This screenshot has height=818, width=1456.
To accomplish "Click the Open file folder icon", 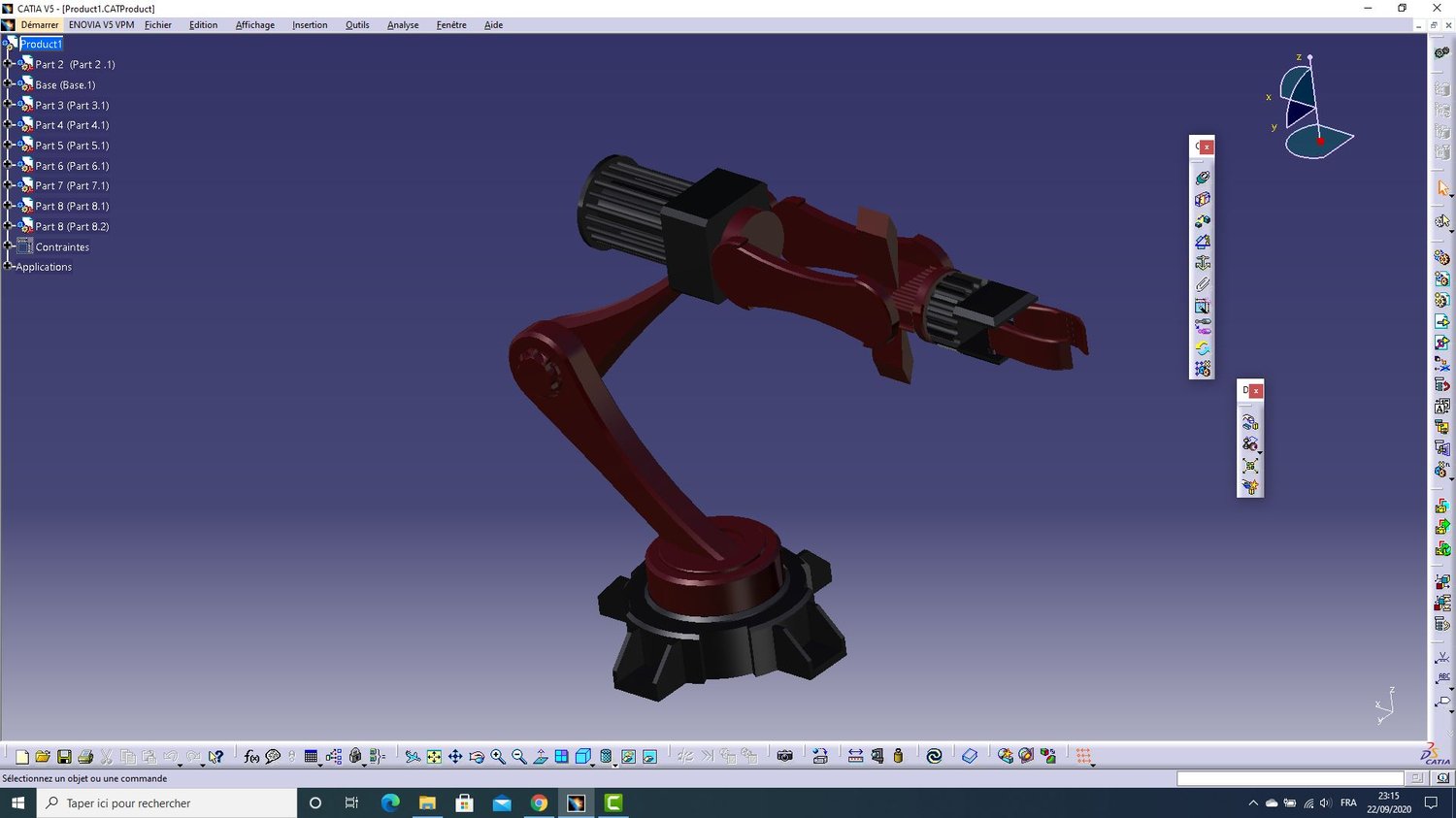I will point(43,757).
